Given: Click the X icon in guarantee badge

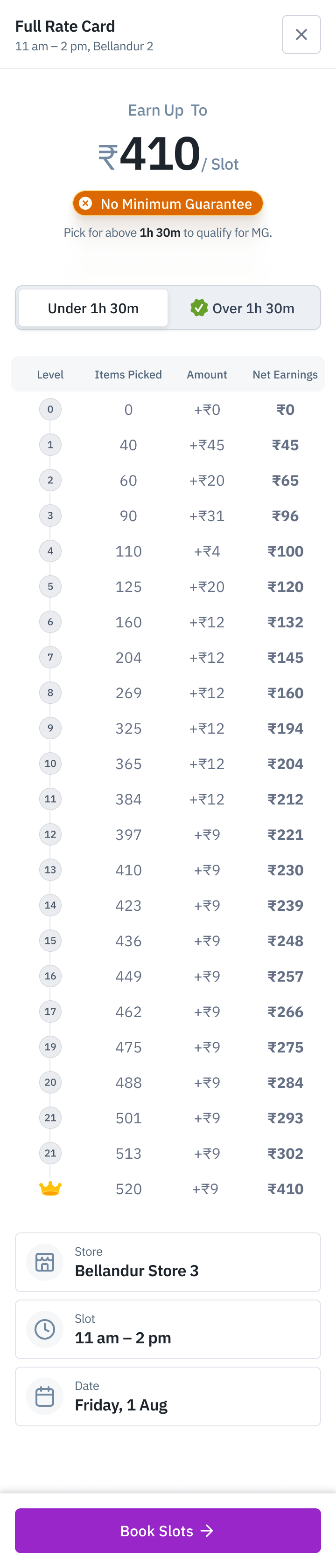Looking at the screenshot, I should 86,203.
